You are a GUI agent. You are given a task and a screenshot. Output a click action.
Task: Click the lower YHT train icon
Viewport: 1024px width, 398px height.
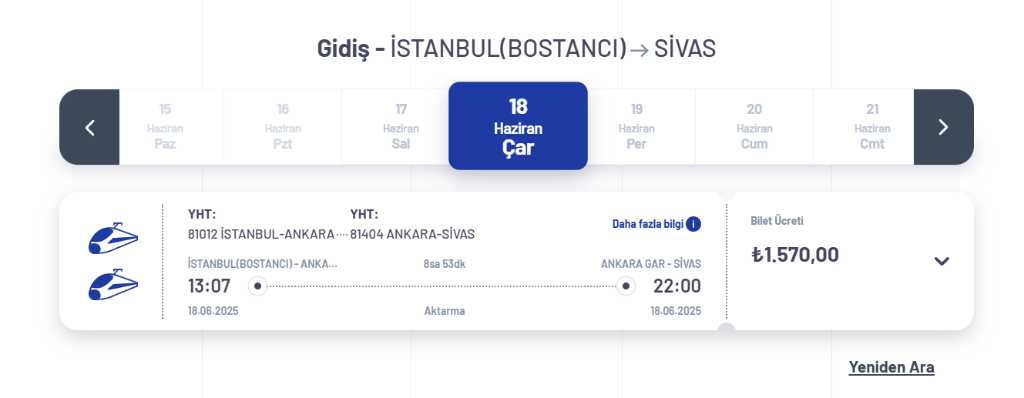coord(113,284)
